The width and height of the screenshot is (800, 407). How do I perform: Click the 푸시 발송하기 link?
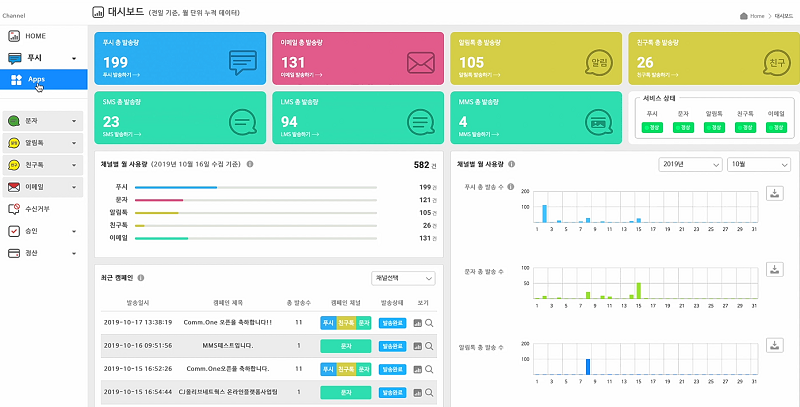click(121, 74)
